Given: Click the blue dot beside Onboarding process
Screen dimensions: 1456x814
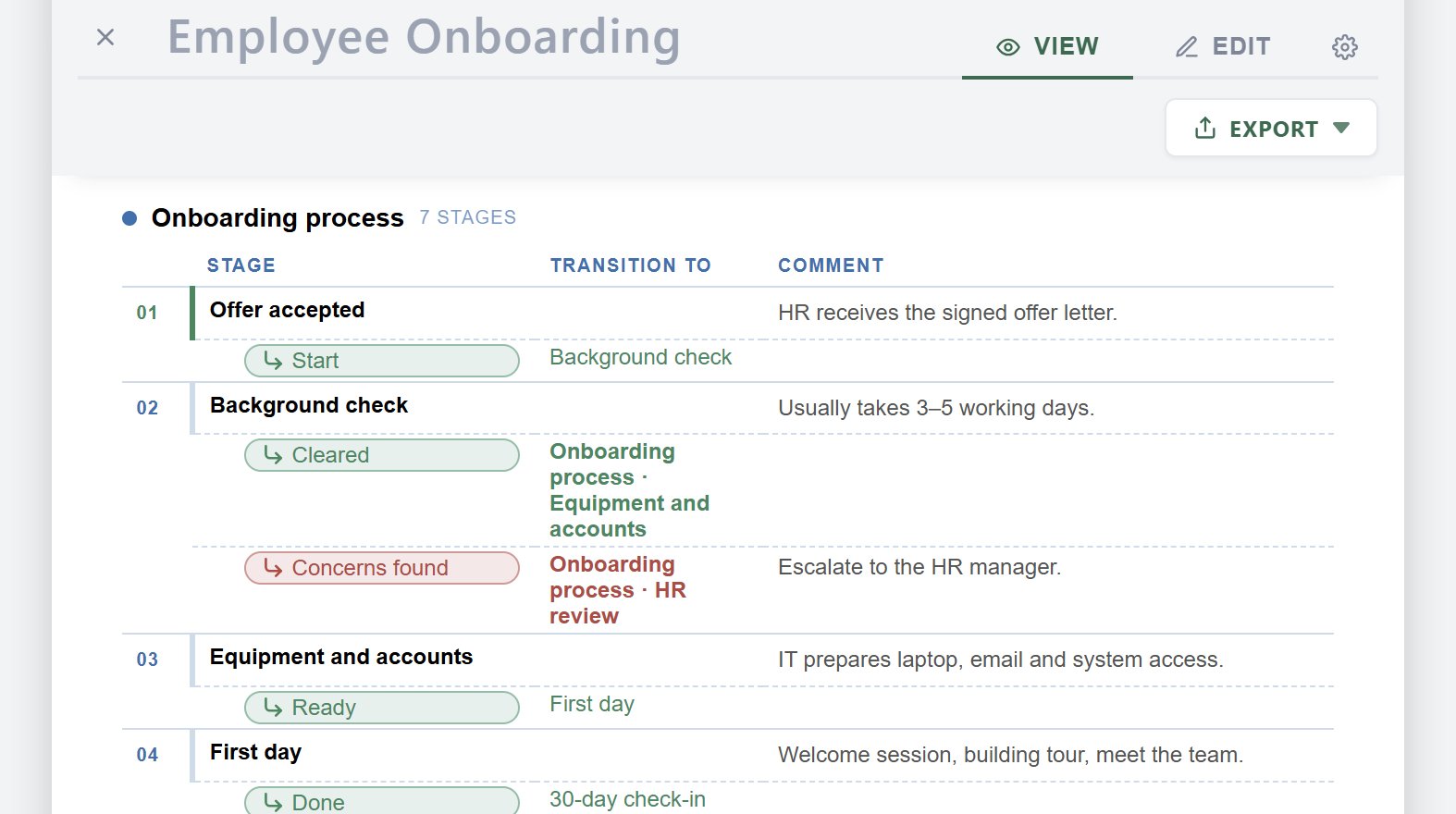Looking at the screenshot, I should coord(130,218).
